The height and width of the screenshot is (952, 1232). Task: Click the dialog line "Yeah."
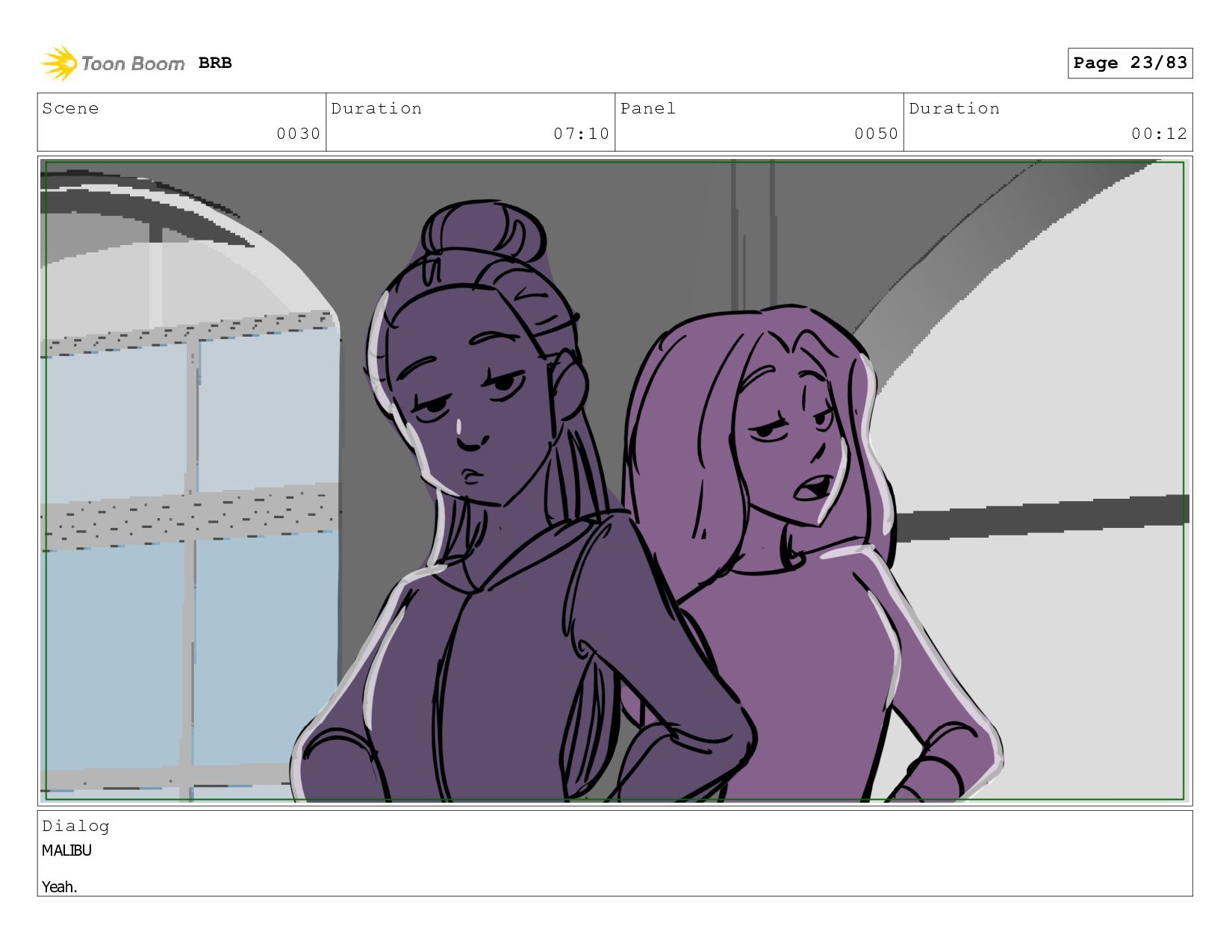(x=60, y=887)
